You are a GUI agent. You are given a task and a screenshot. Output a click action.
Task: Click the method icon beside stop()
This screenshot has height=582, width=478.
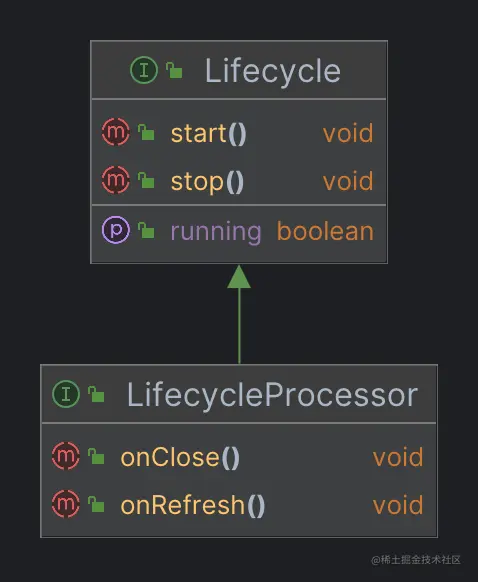116,180
